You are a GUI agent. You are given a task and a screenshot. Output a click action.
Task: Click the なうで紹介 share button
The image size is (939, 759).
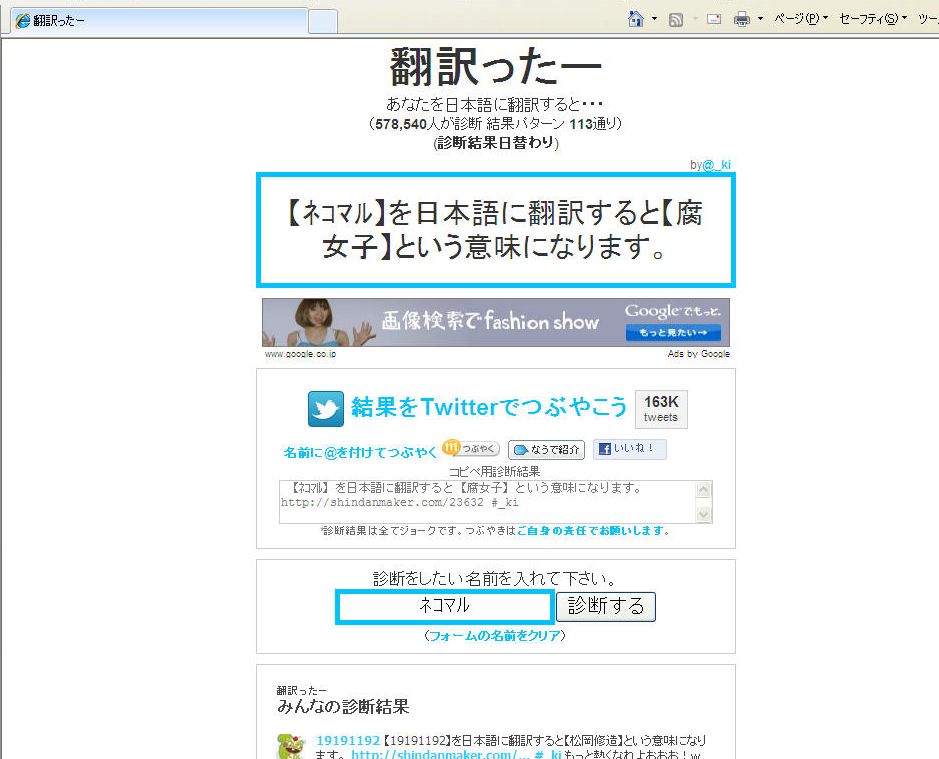(546, 450)
